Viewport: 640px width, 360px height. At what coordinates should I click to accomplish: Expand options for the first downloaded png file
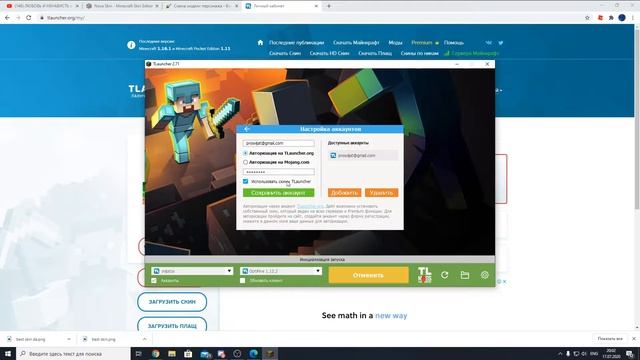tap(69, 339)
